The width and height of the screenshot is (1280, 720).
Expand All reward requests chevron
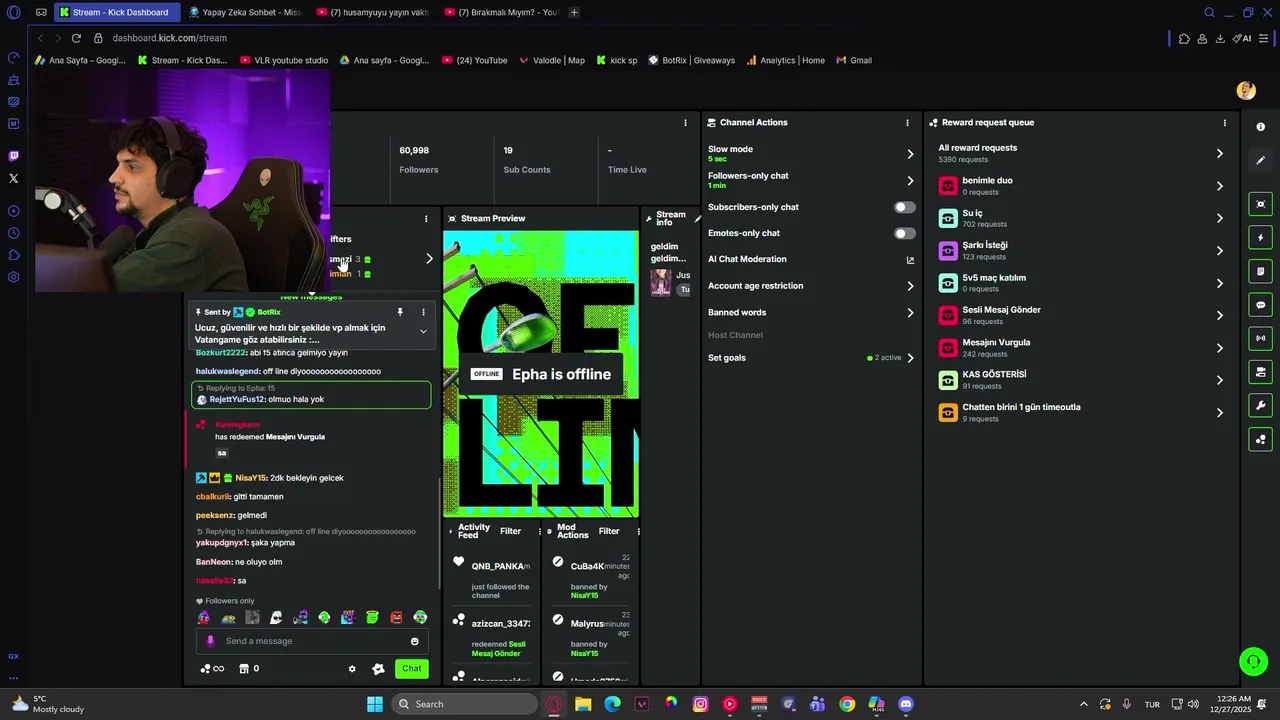pyautogui.click(x=1219, y=153)
